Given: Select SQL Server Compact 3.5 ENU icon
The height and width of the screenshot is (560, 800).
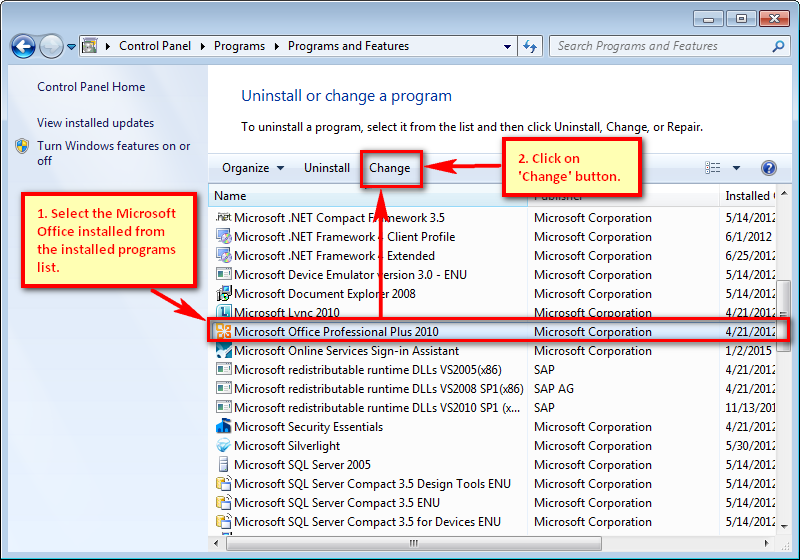Looking at the screenshot, I should (x=223, y=502).
